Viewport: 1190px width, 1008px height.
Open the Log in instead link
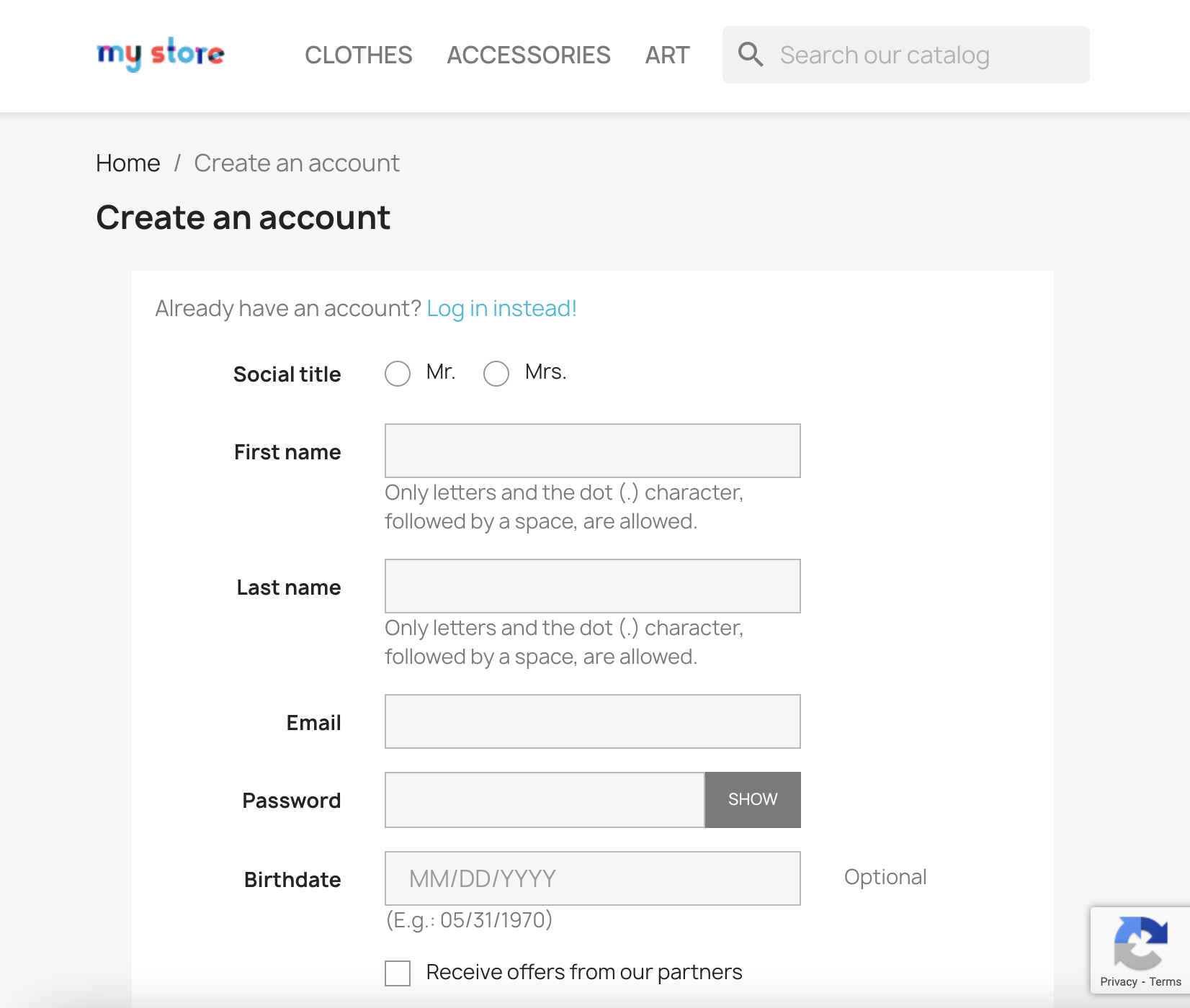pyautogui.click(x=501, y=308)
